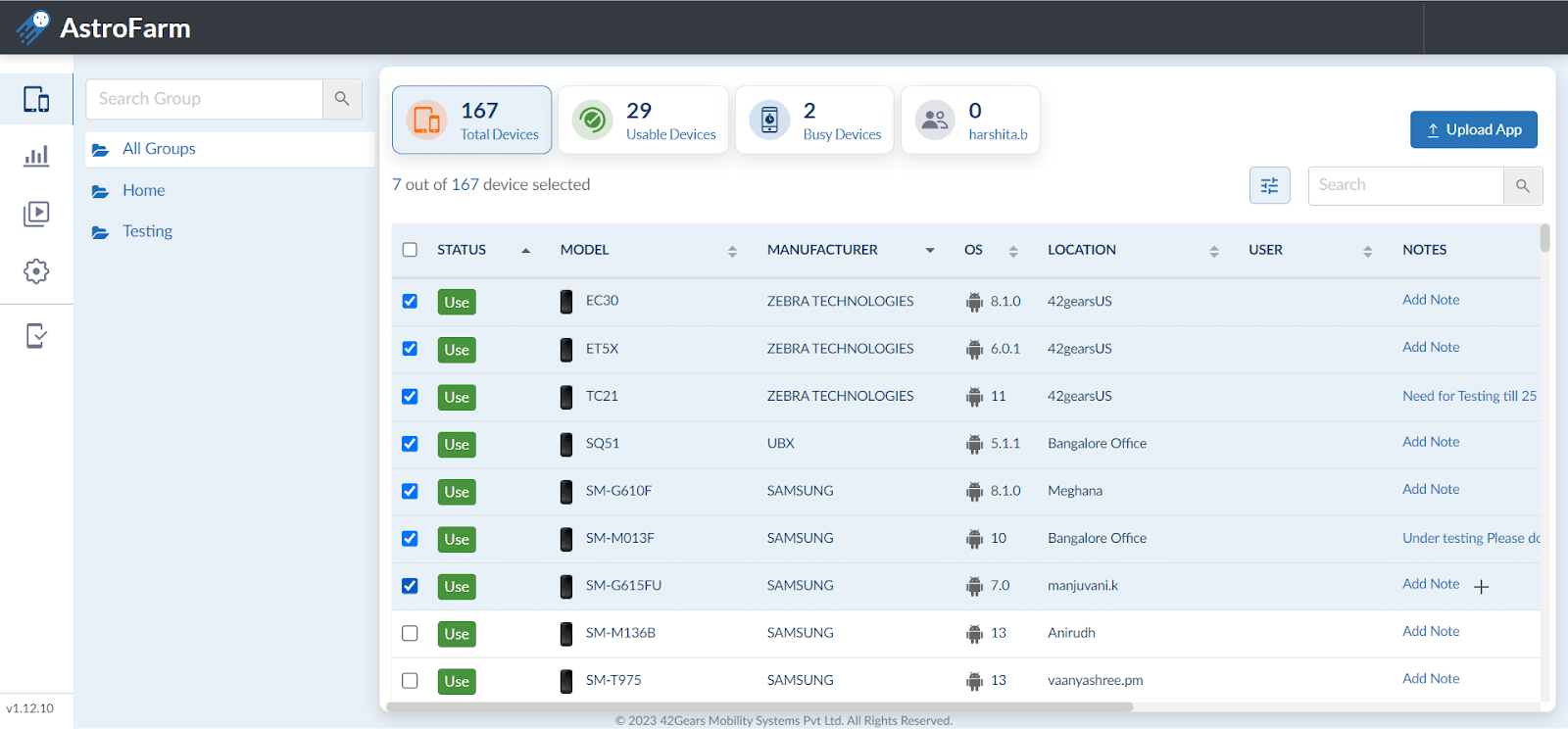Screen dimensions: 1568x729
Task: Focus the device Search input field
Action: [1406, 185]
